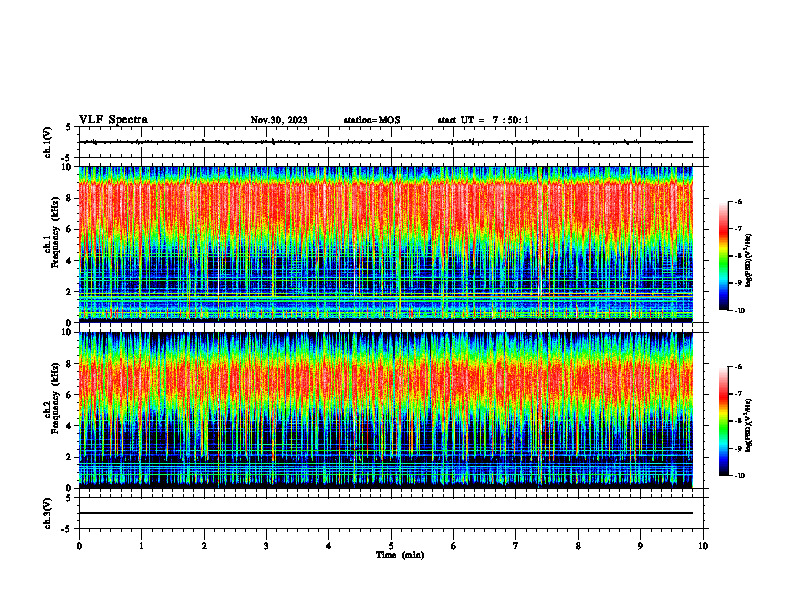Click the ch.2 spectrogram panel
792x612 pixels.
coord(386,410)
